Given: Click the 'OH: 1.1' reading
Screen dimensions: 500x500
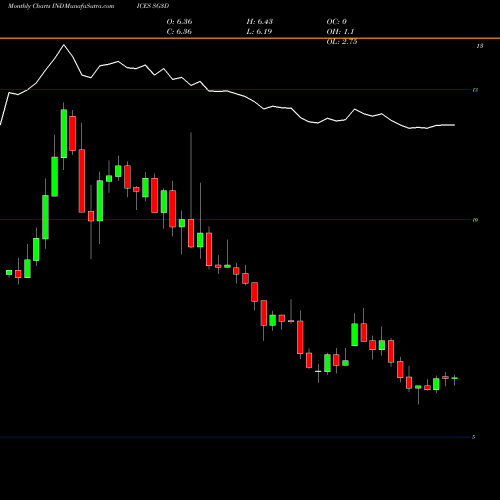Looking at the screenshot, I should (340, 32).
